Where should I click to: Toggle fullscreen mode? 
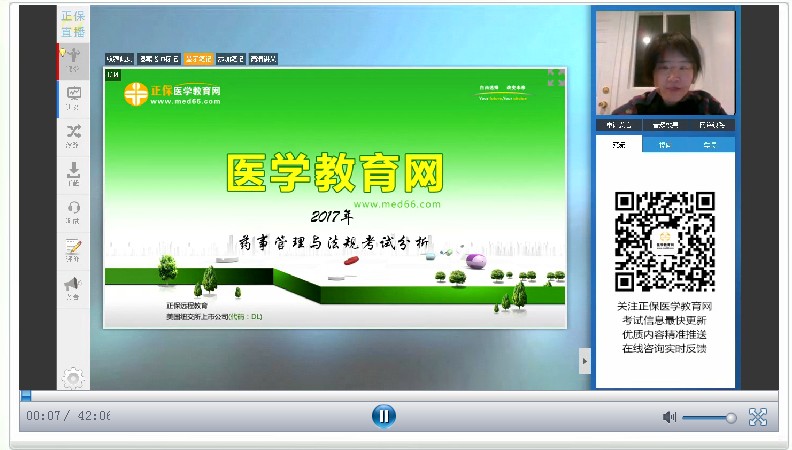(758, 417)
